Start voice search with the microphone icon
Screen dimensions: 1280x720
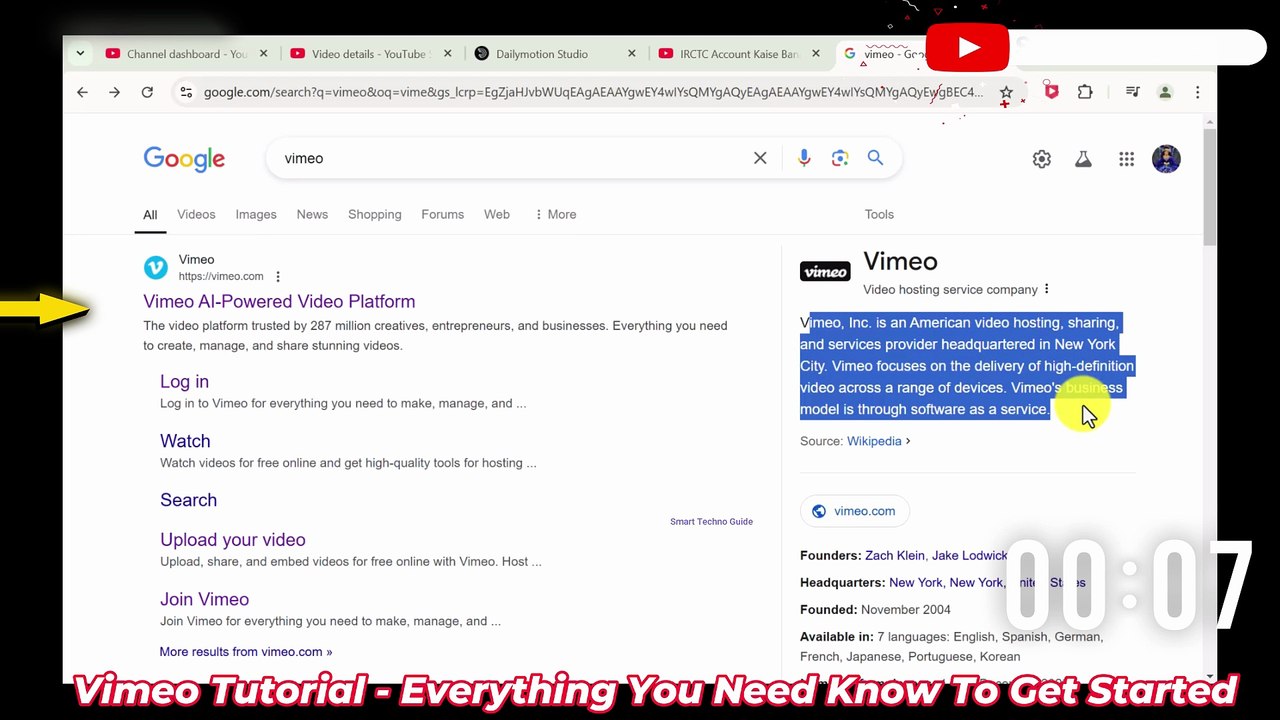click(x=804, y=158)
